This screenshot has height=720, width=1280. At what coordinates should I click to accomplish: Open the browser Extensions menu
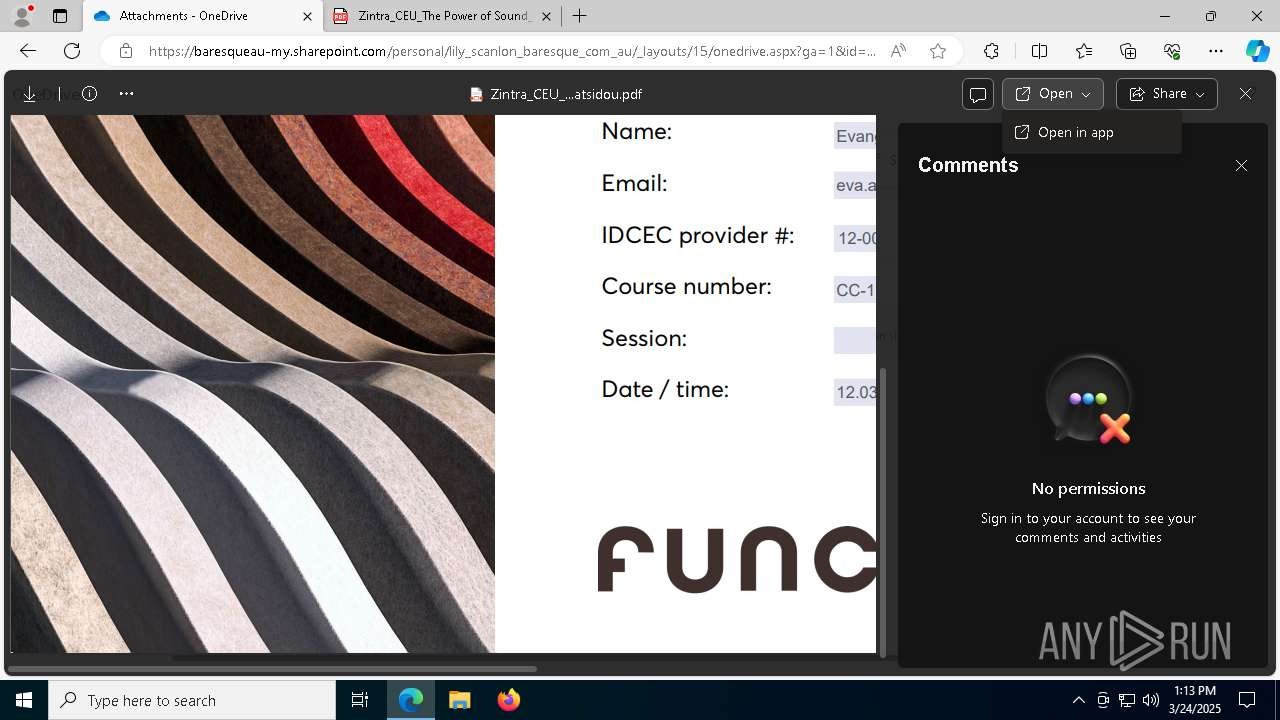991,51
